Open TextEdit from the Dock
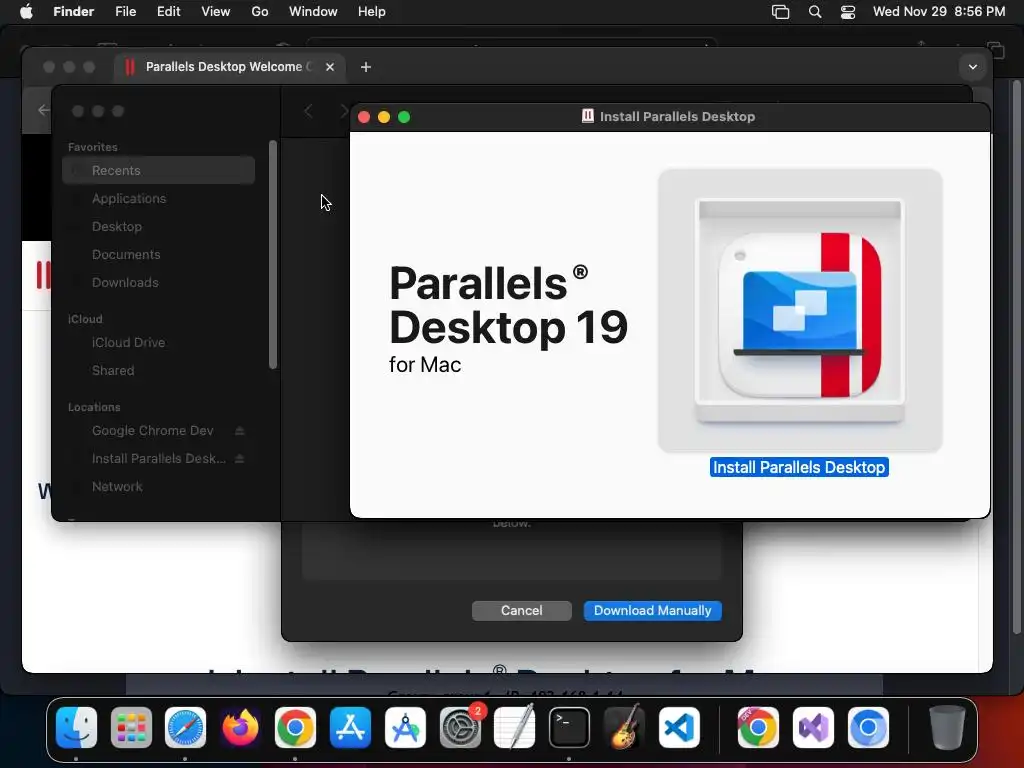This screenshot has width=1024, height=768. [515, 727]
